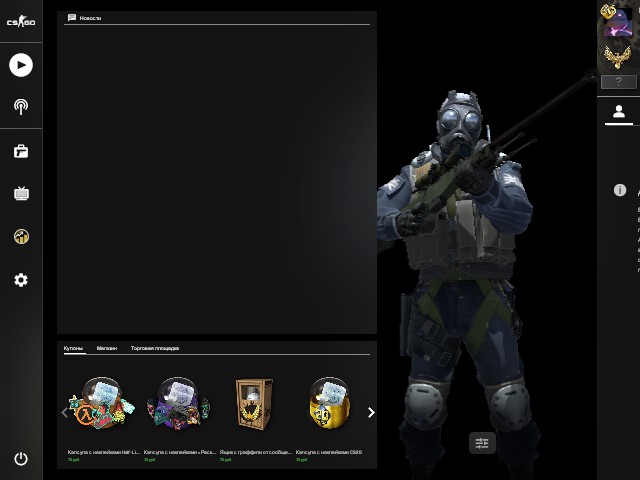Screen dimensions: 640x480
Task: Open the inventory briefcase icon
Action: point(21,151)
